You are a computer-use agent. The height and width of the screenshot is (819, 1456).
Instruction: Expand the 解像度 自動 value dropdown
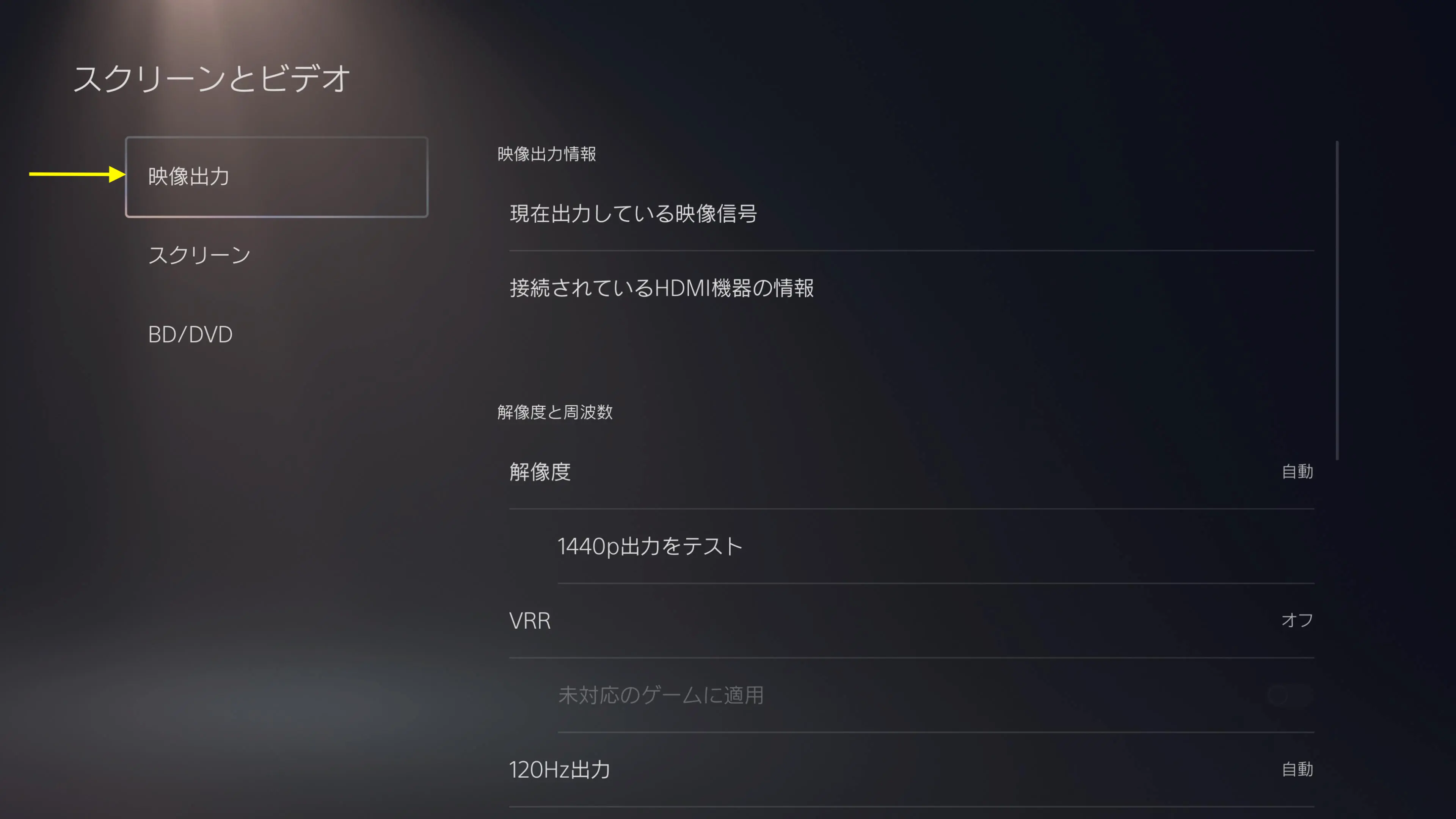click(x=1297, y=472)
